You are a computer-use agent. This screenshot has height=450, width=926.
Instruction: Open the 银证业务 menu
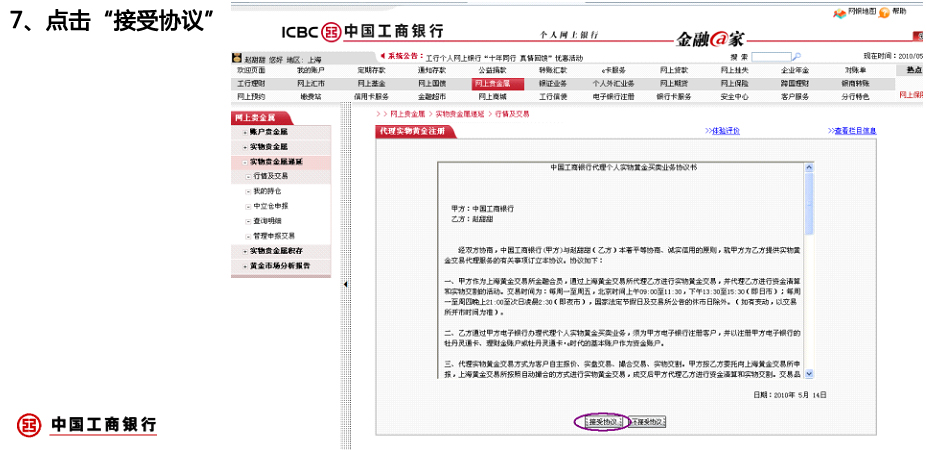pyautogui.click(x=552, y=83)
